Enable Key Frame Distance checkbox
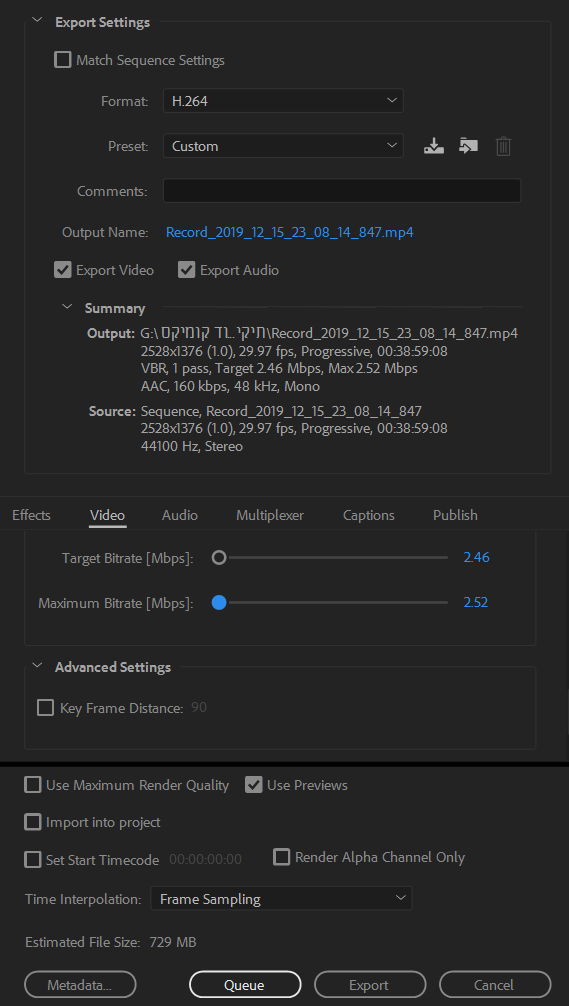The height and width of the screenshot is (1006, 569). 45,708
